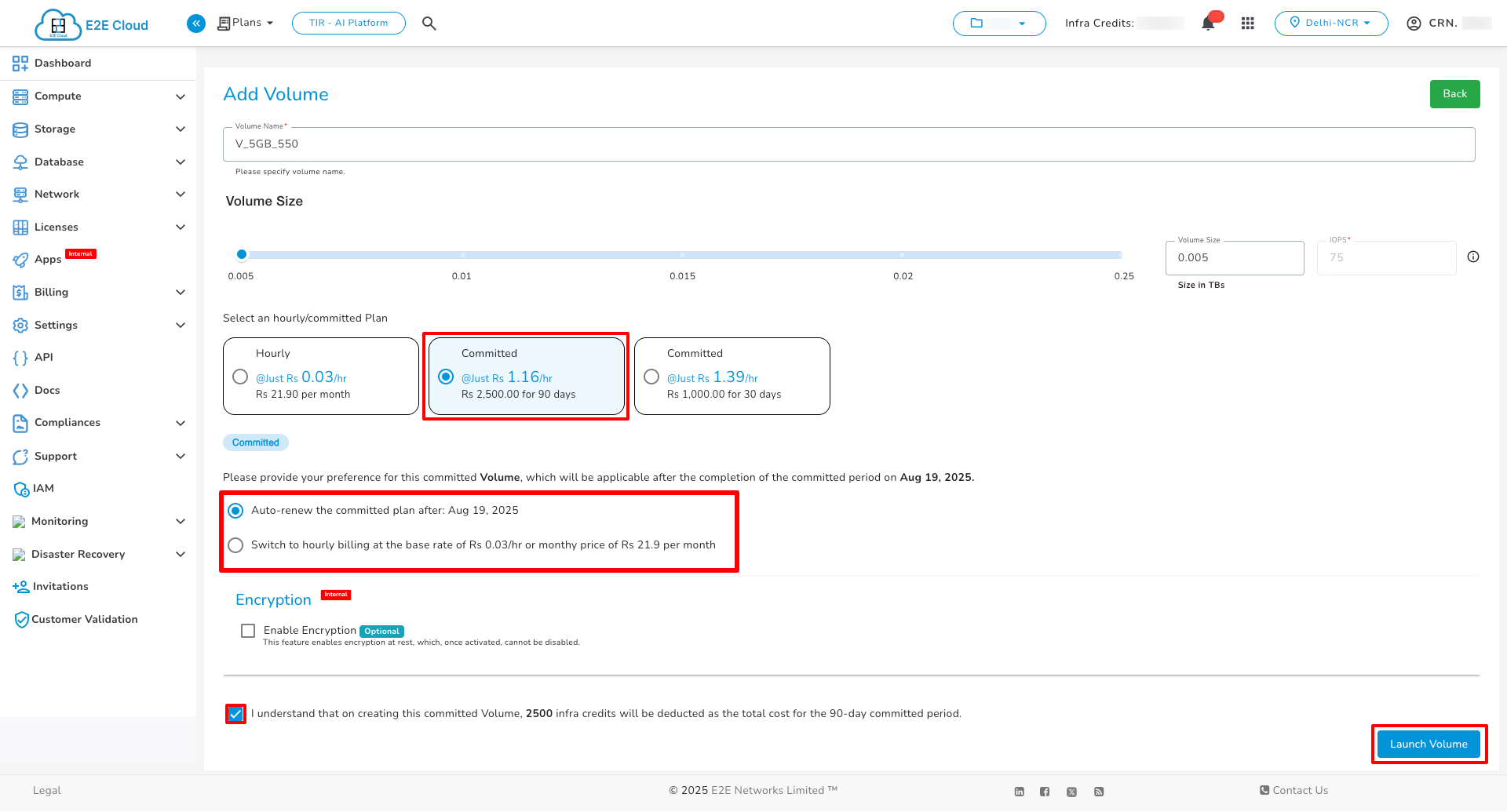
Task: Click the volume size slider handle
Action: click(242, 254)
